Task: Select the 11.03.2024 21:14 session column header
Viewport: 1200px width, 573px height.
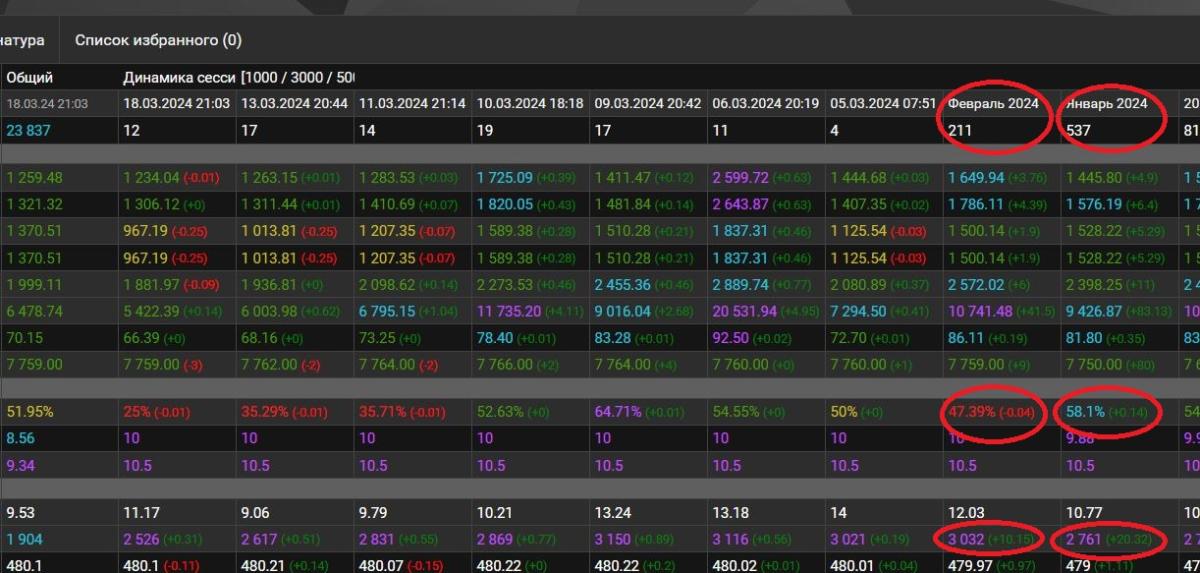Action: click(412, 103)
